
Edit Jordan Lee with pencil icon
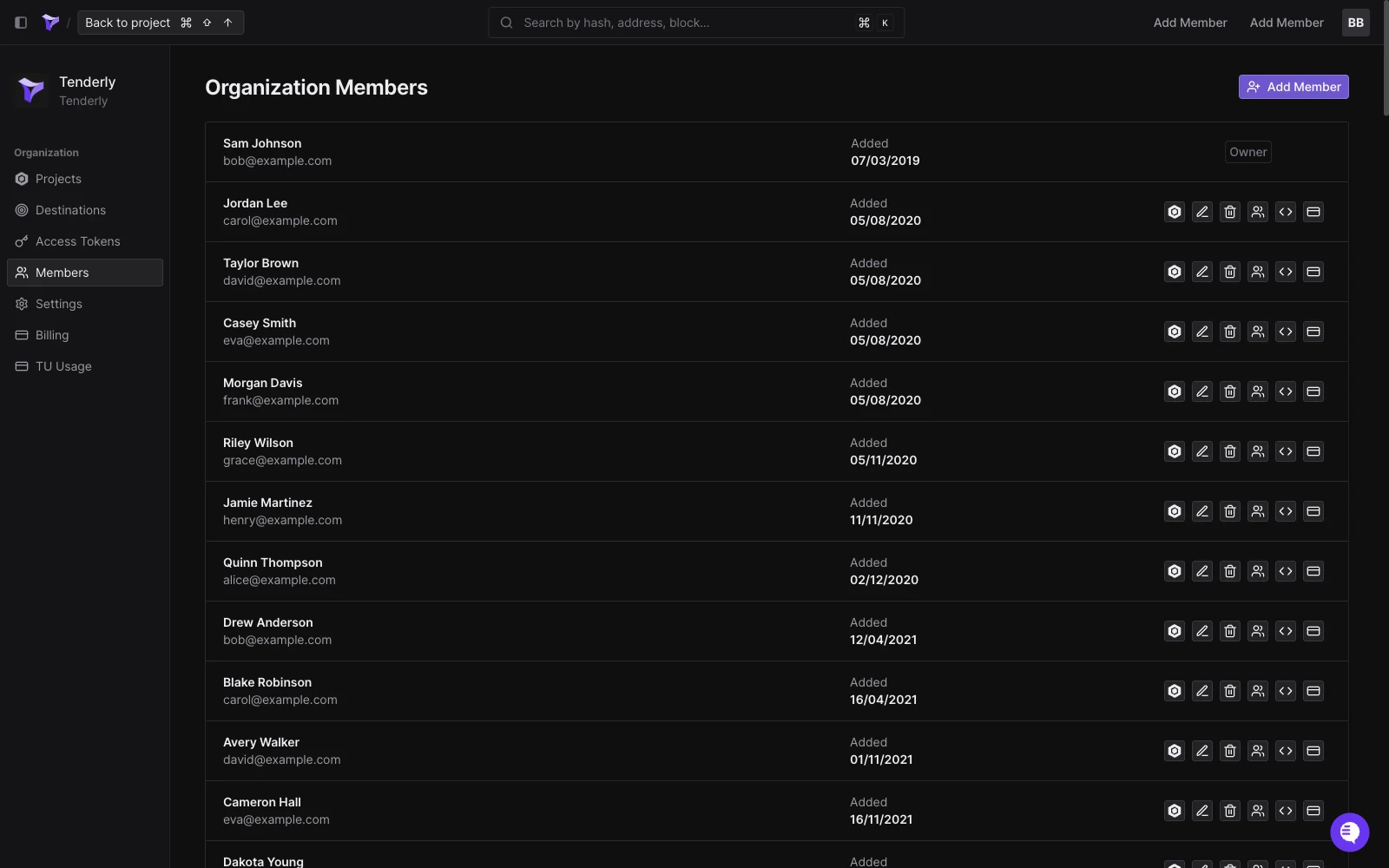1202,212
